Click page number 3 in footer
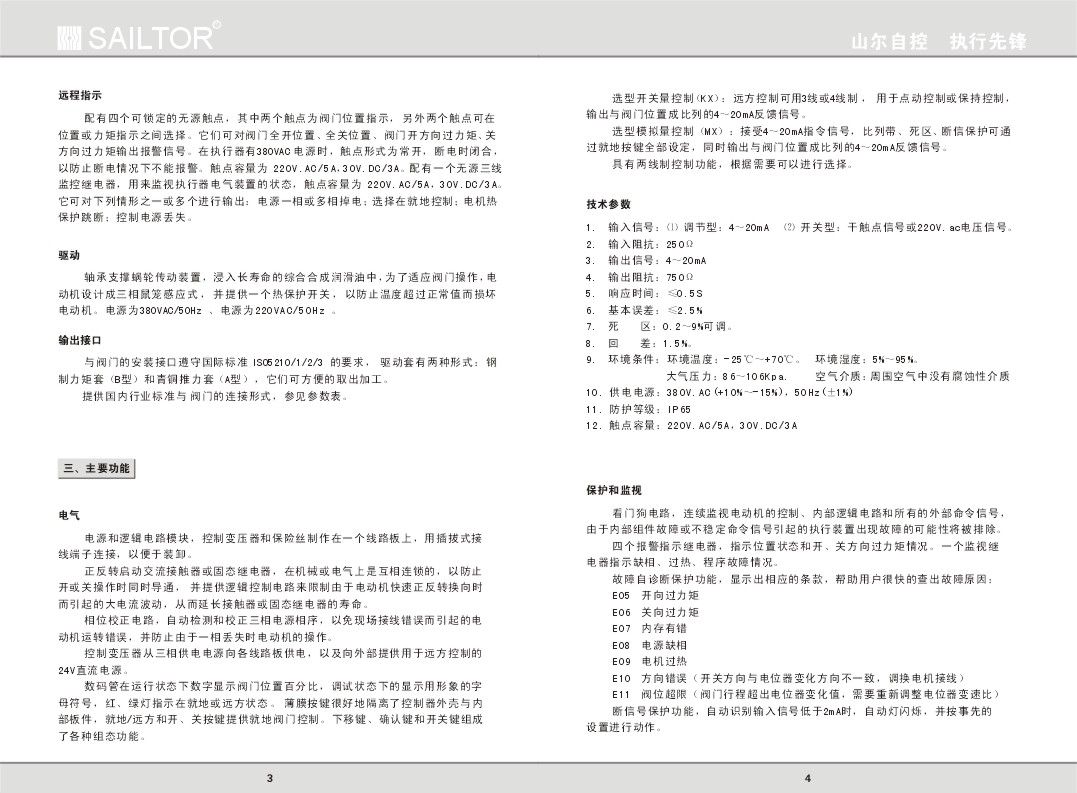 pyautogui.click(x=270, y=778)
